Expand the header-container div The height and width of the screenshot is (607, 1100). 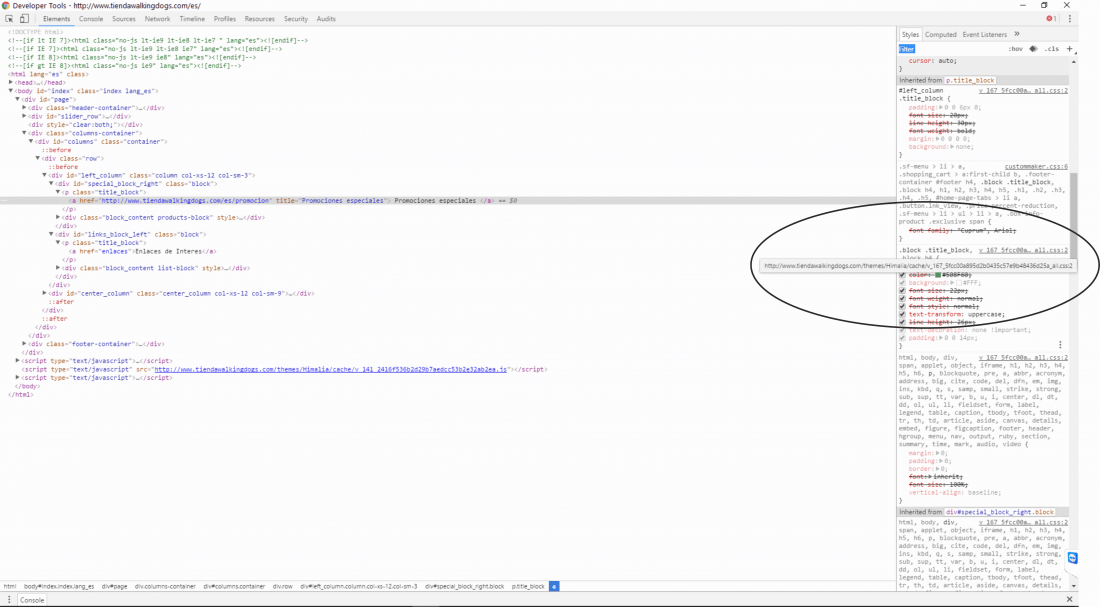click(x=25, y=107)
